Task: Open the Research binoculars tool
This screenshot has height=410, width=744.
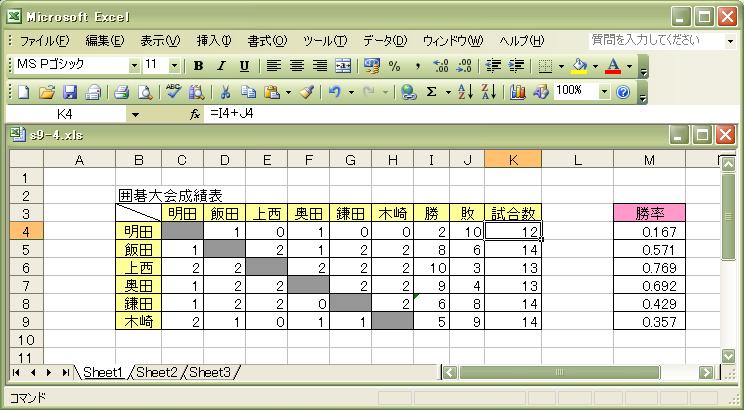Action: click(x=196, y=92)
